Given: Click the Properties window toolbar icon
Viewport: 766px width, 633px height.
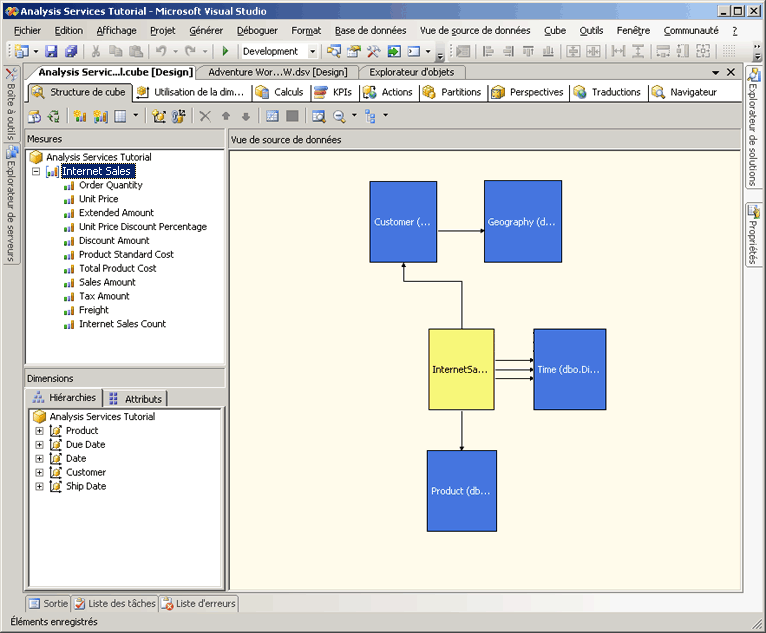Looking at the screenshot, I should pyautogui.click(x=352, y=51).
